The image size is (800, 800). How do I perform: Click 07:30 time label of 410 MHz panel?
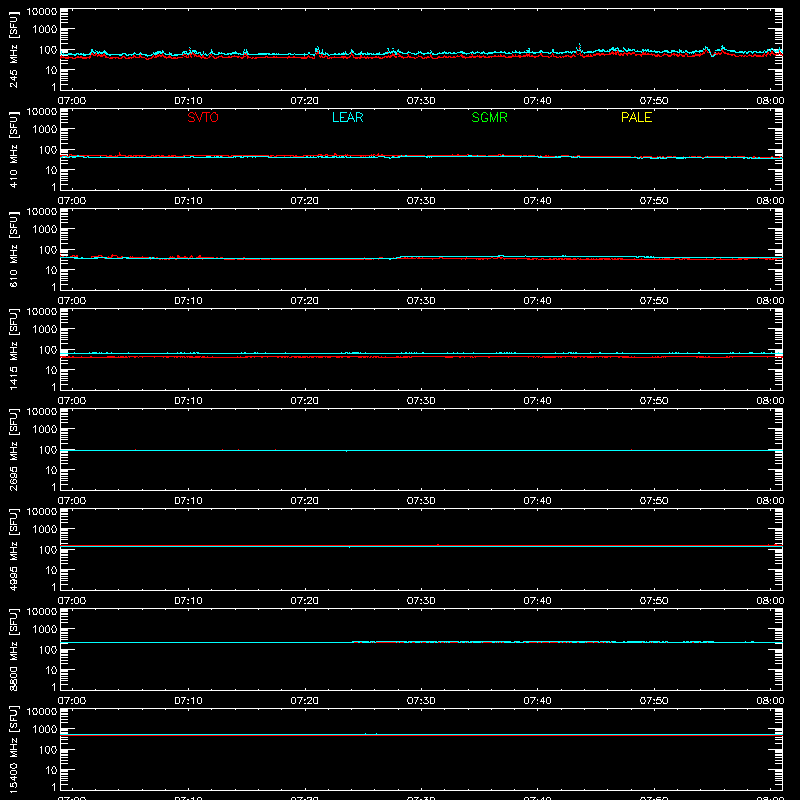point(421,201)
